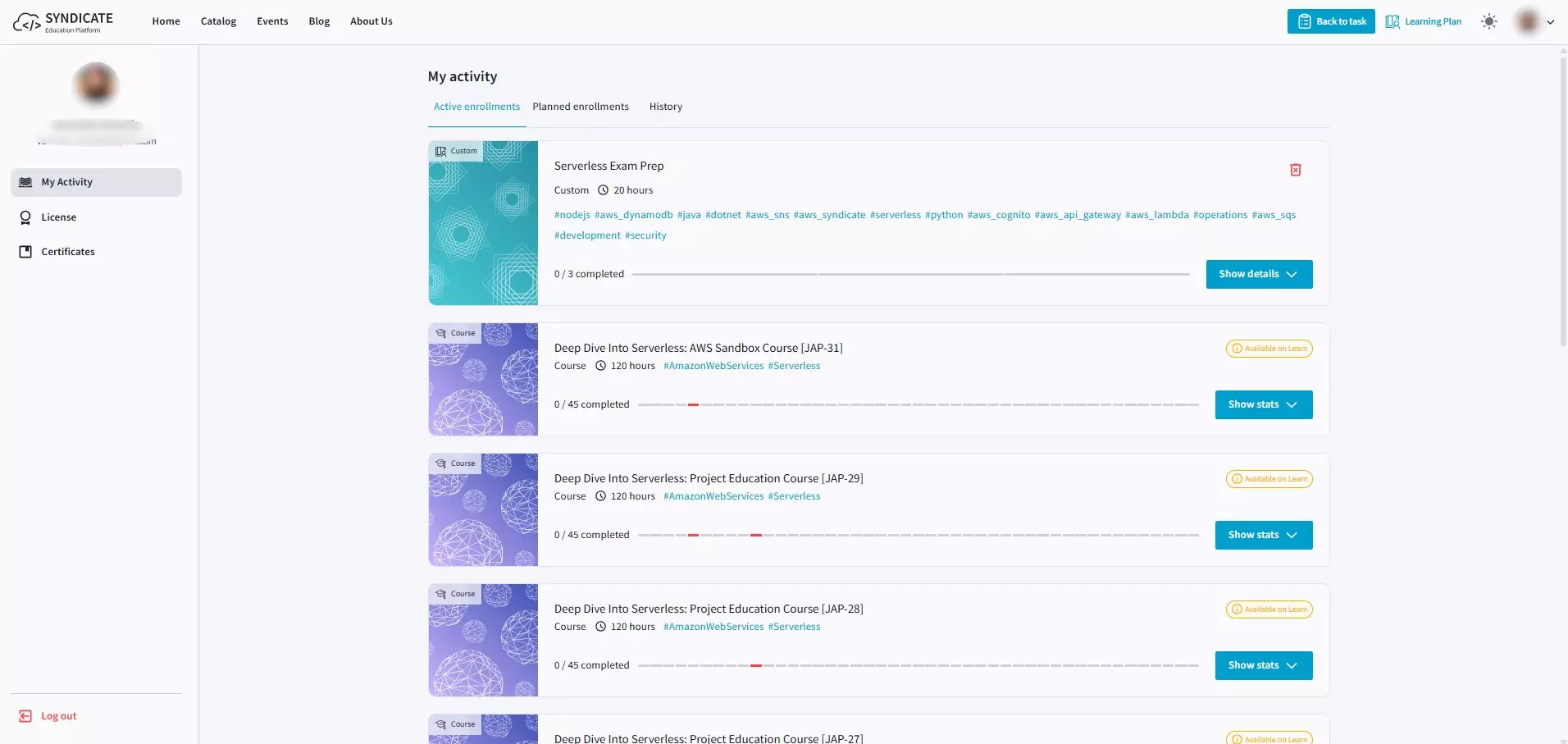This screenshot has height=744, width=1568.
Task: Click the JAP-31 course thumbnail
Action: coord(483,379)
